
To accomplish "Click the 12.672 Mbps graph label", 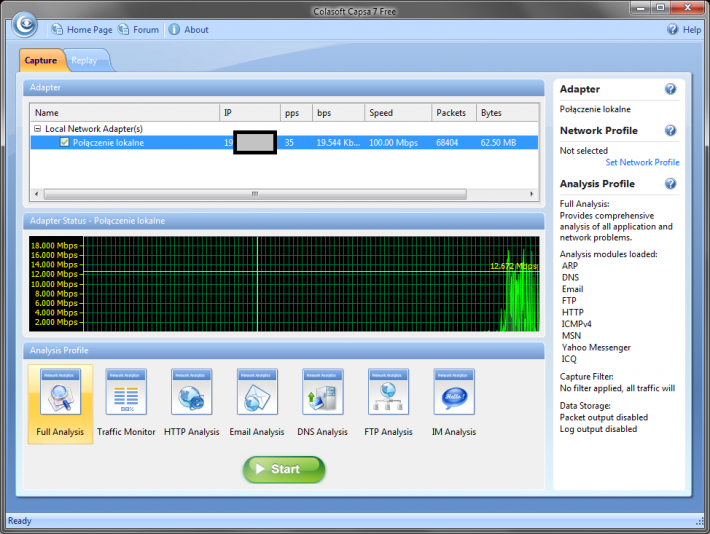I will pyautogui.click(x=513, y=266).
